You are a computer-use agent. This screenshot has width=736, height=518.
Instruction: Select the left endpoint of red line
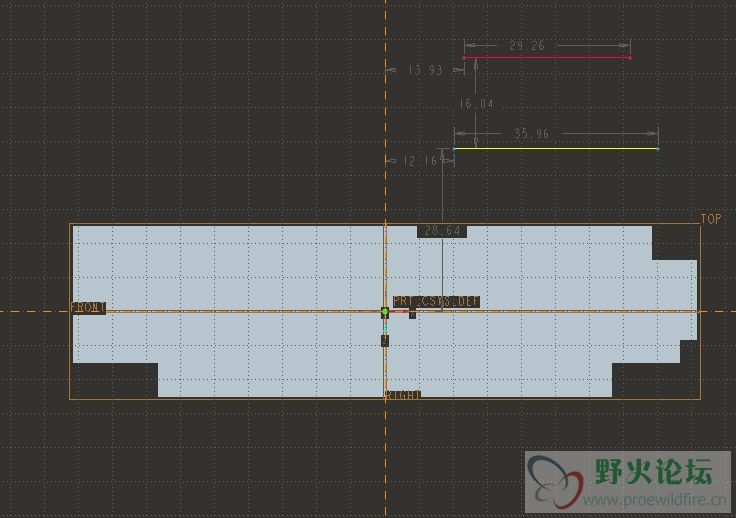click(464, 58)
